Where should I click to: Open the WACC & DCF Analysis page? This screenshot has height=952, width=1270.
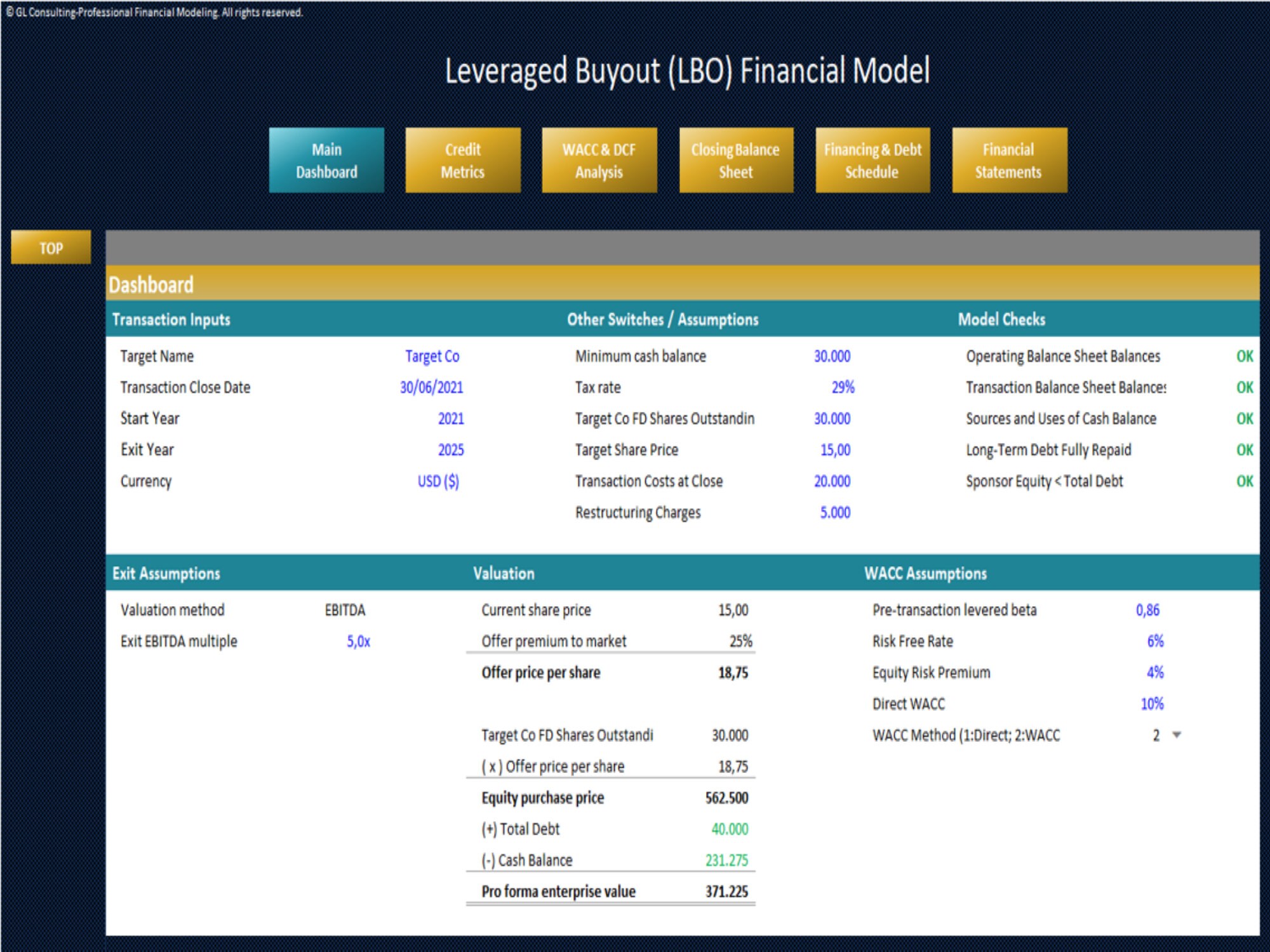(599, 159)
